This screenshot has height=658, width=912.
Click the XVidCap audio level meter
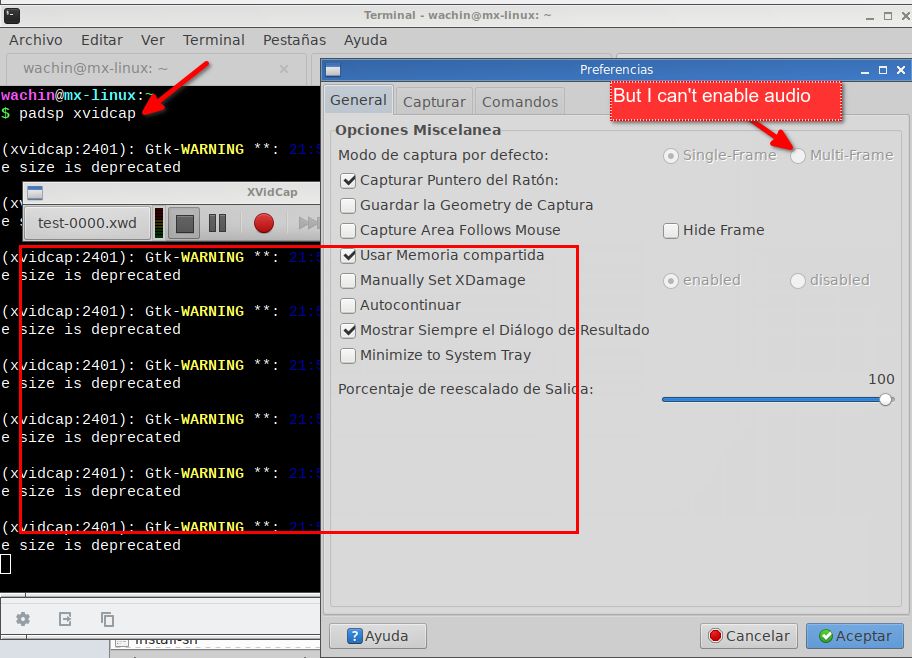tap(159, 223)
